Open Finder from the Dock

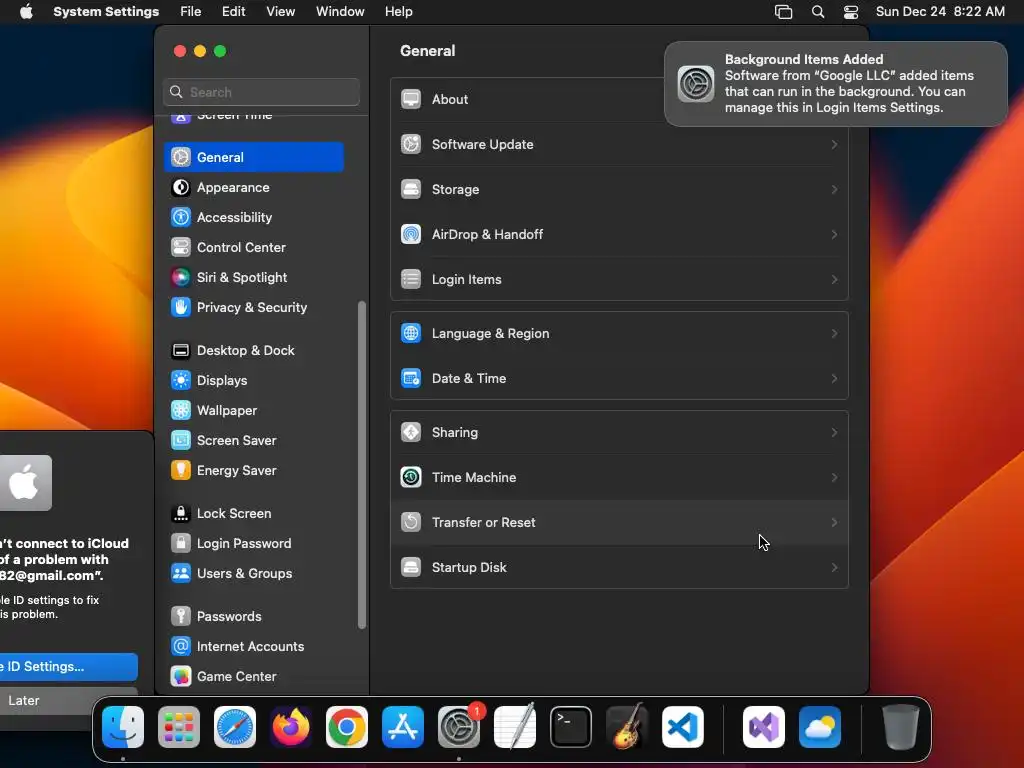pos(123,727)
